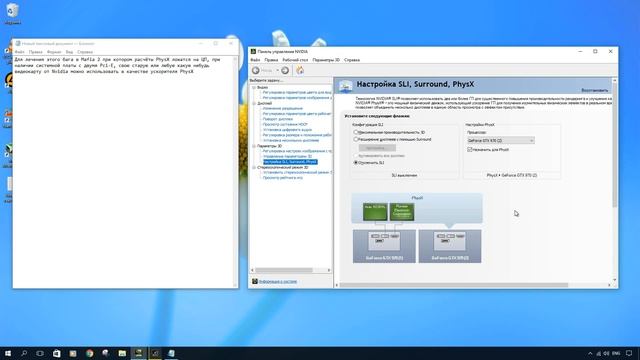Open Change resolution tree link
This screenshot has width=640, height=360.
(x=283, y=109)
